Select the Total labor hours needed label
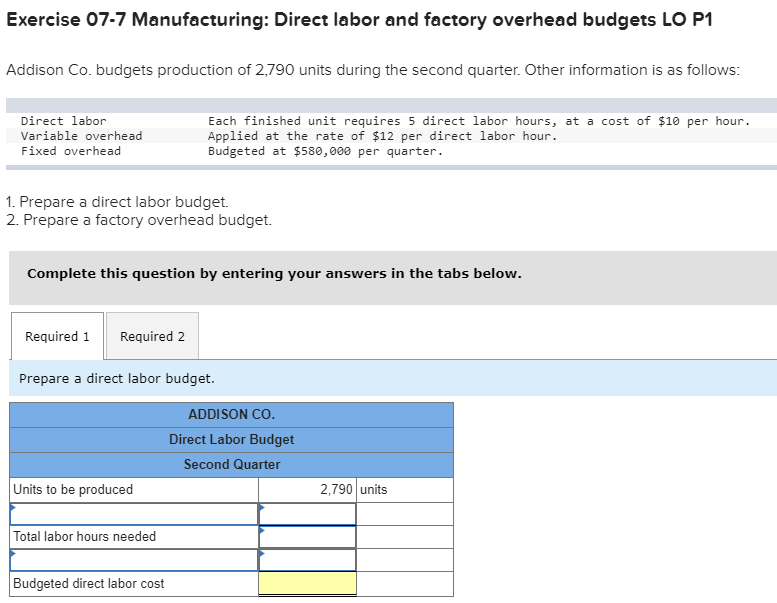The height and width of the screenshot is (603, 777). [84, 537]
